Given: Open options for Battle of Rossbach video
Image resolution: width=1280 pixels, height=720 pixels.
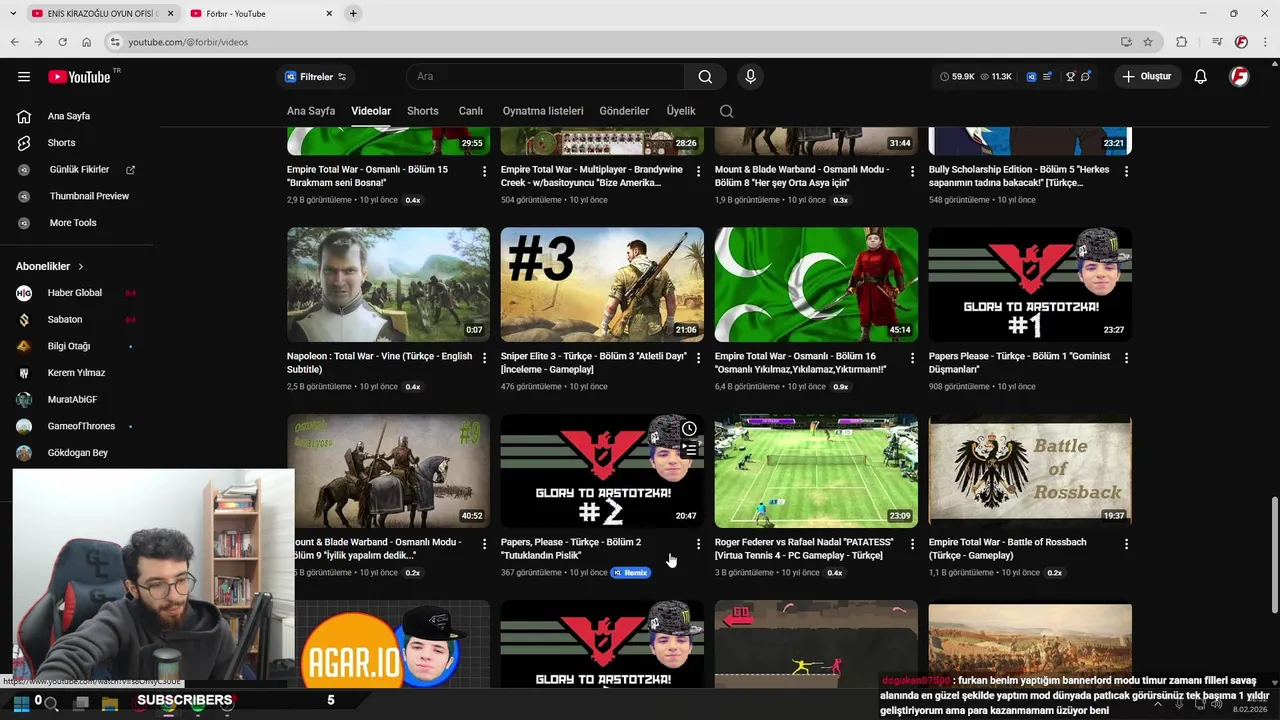Looking at the screenshot, I should 1126,544.
